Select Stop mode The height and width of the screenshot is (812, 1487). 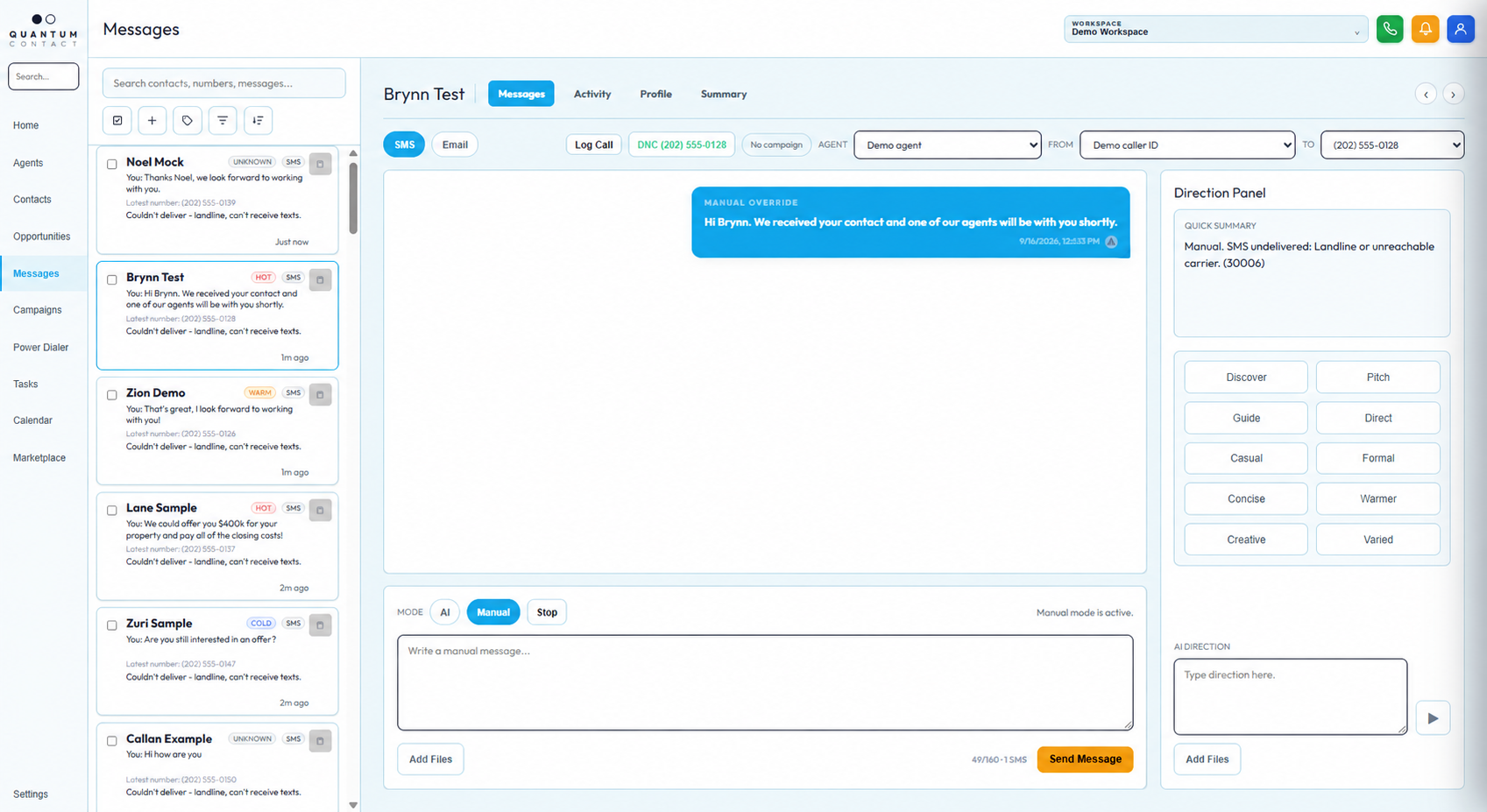[x=547, y=612]
